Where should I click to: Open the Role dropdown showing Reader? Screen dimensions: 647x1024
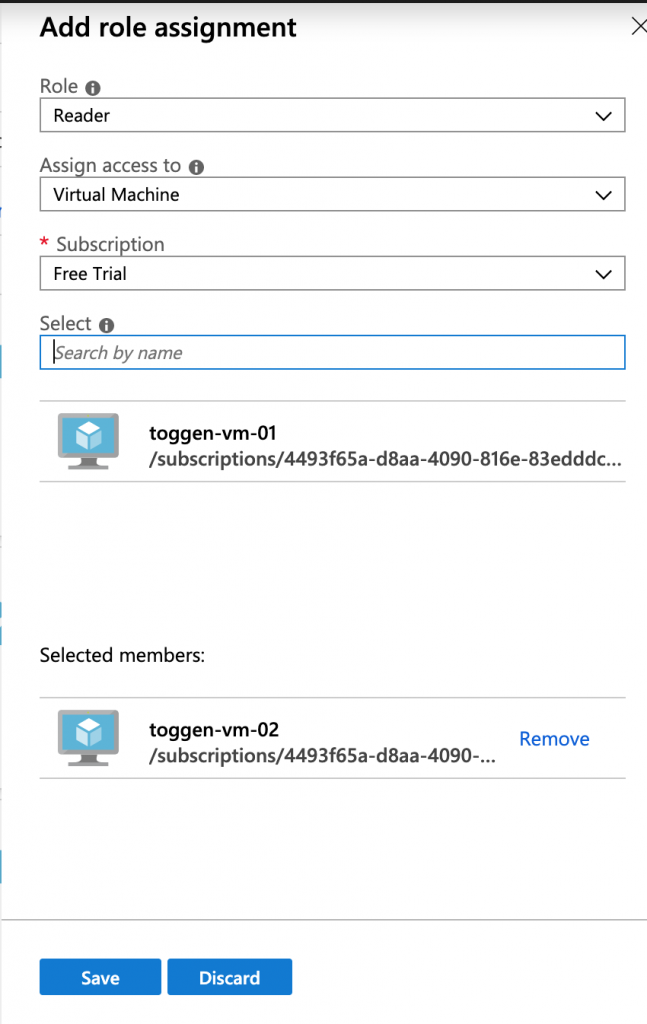(332, 115)
